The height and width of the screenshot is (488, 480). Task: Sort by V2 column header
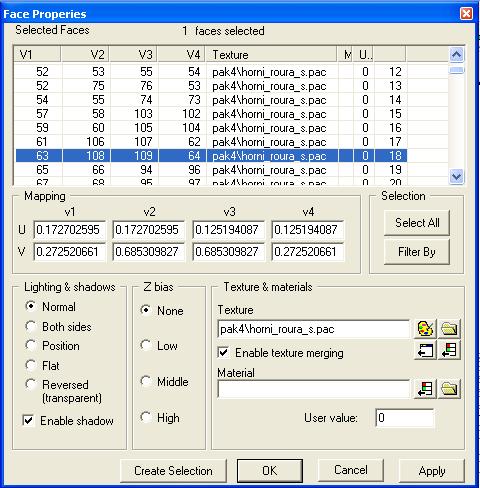point(85,54)
